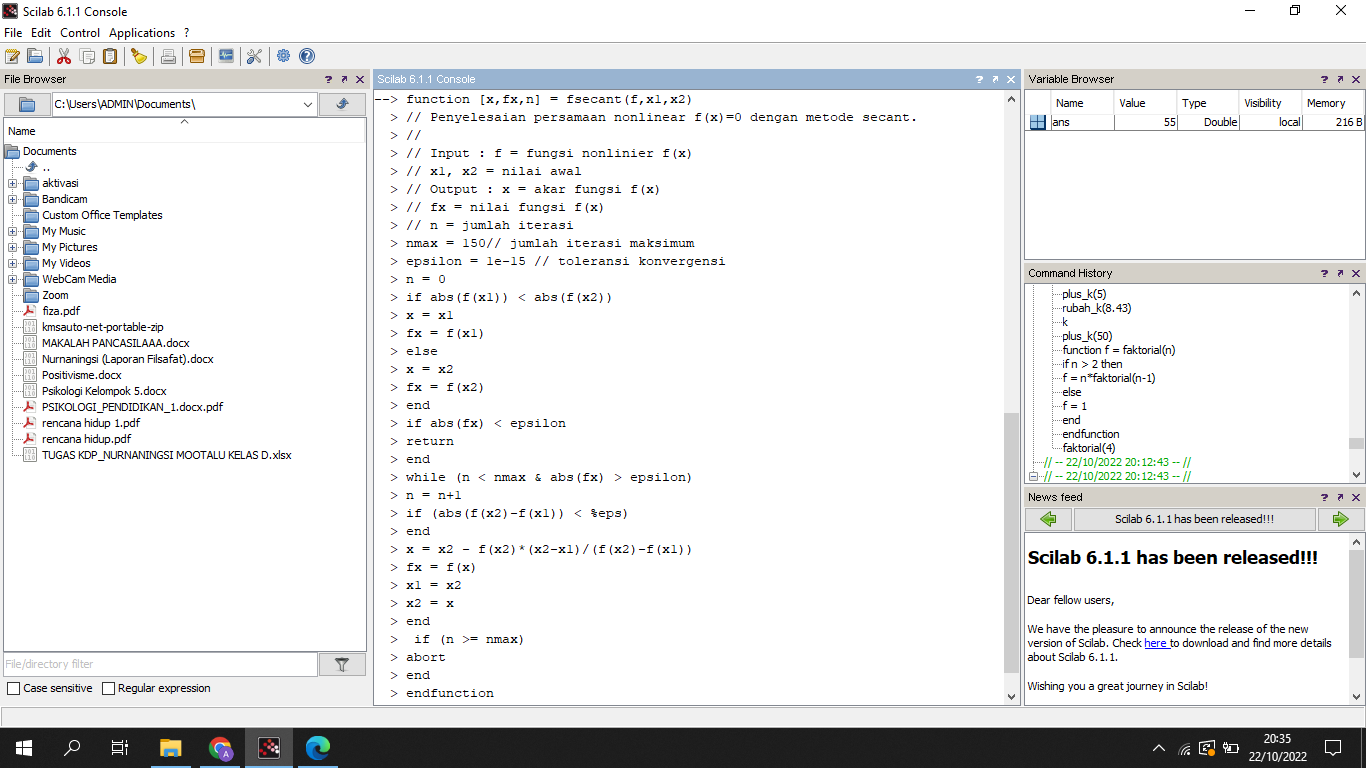The width and height of the screenshot is (1366, 768).
Task: Expand the My Videos folder
Action: tap(13, 263)
